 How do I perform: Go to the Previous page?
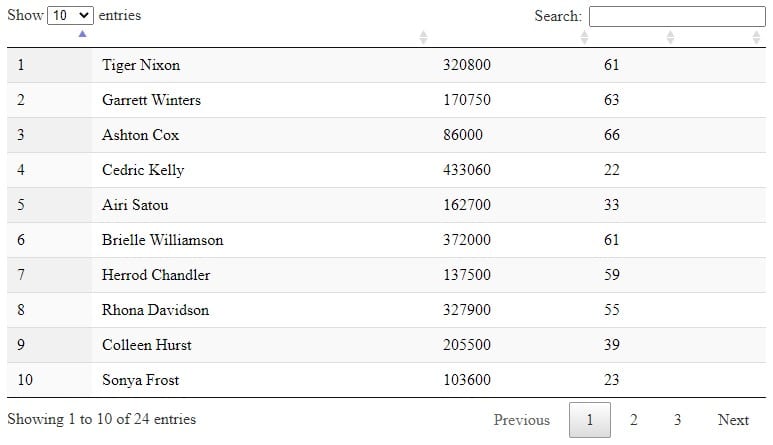(x=522, y=420)
